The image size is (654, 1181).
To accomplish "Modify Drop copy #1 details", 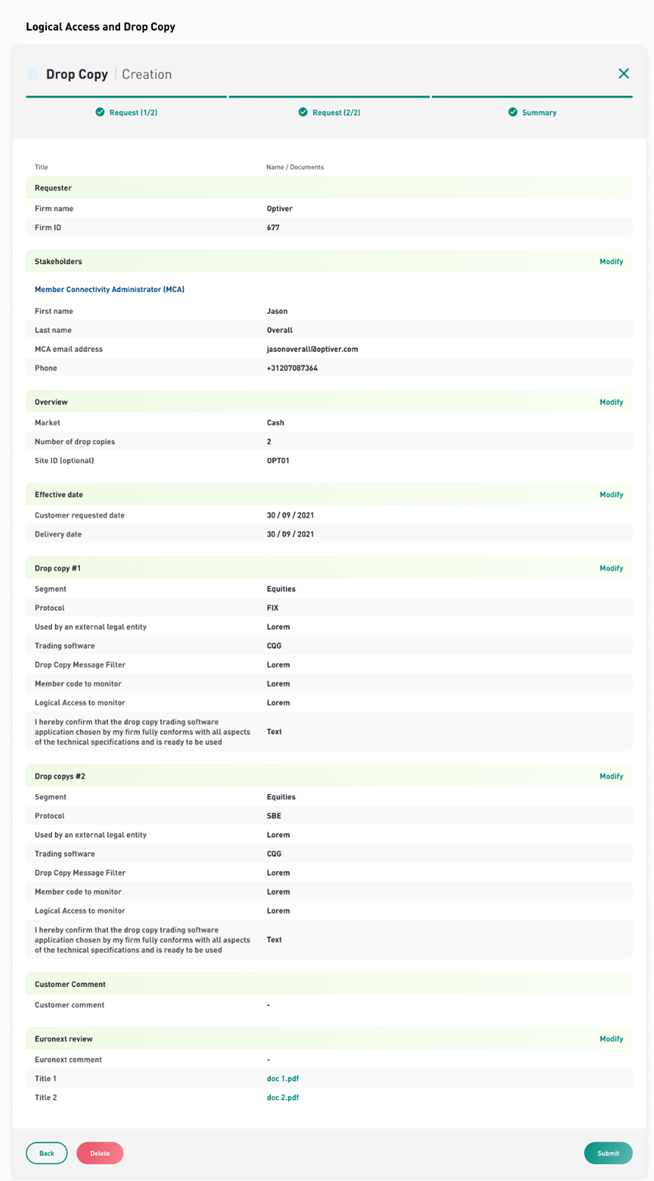I will [x=611, y=569].
